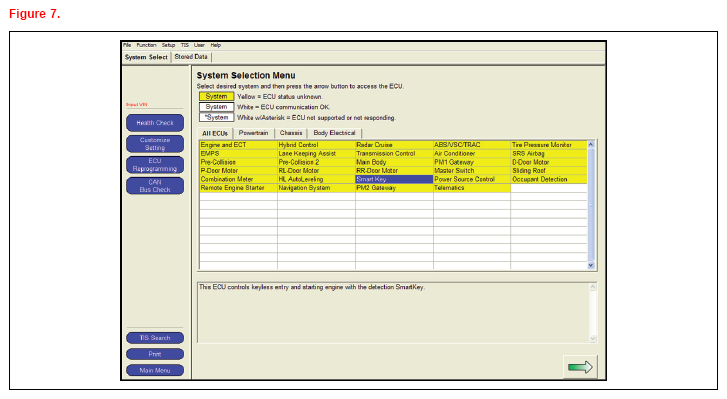Select the Master Switch system
The width and height of the screenshot is (727, 399).
click(472, 171)
